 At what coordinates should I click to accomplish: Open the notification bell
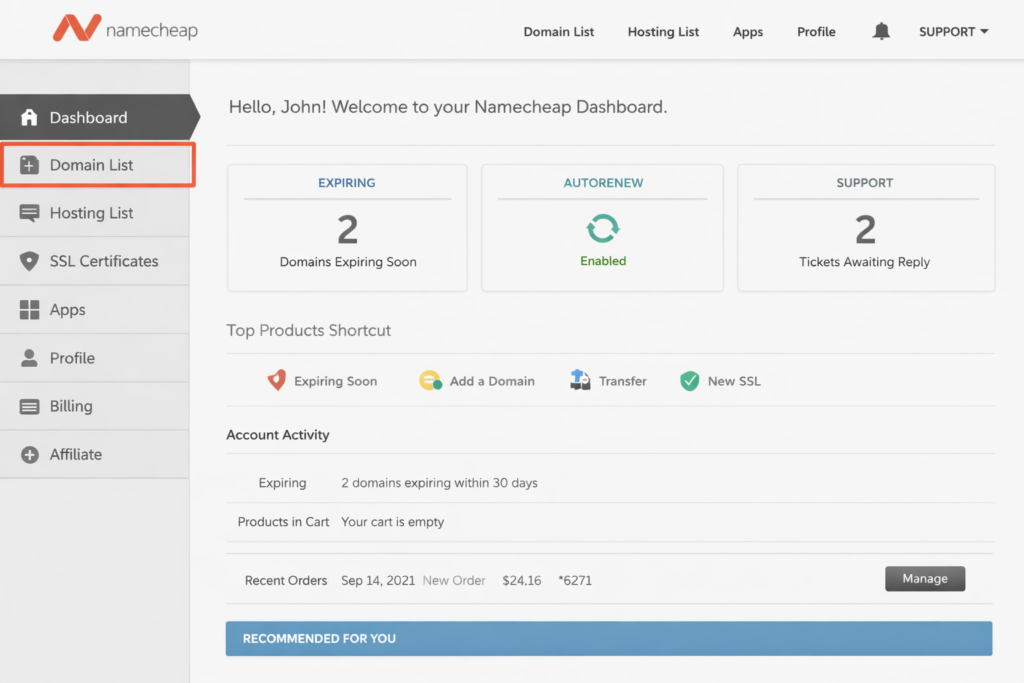pyautogui.click(x=881, y=31)
